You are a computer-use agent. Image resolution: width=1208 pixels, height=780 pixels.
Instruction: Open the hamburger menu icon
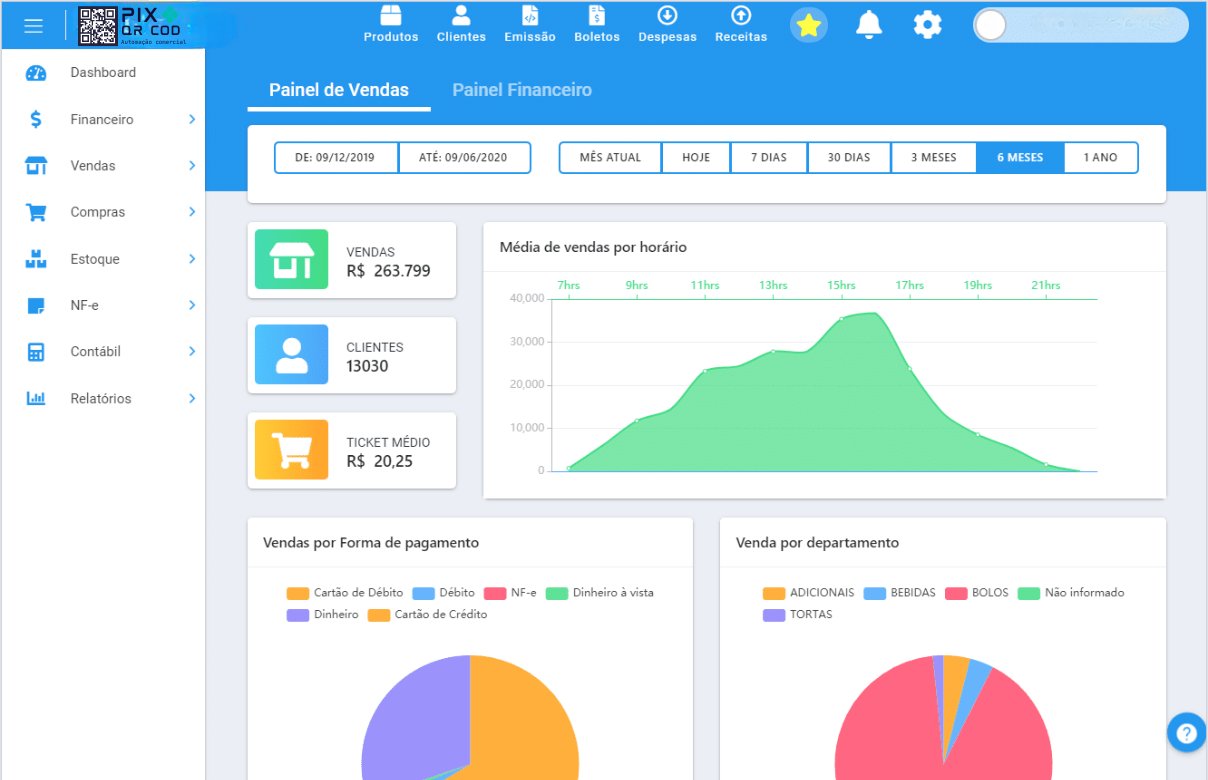(x=33, y=26)
